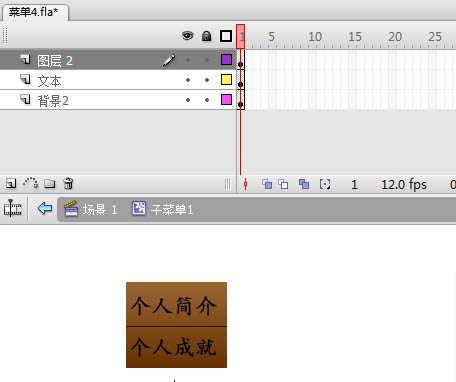The image size is (456, 382).
Task: Click the purple outline swatch of 图层 2
Action: (226, 60)
